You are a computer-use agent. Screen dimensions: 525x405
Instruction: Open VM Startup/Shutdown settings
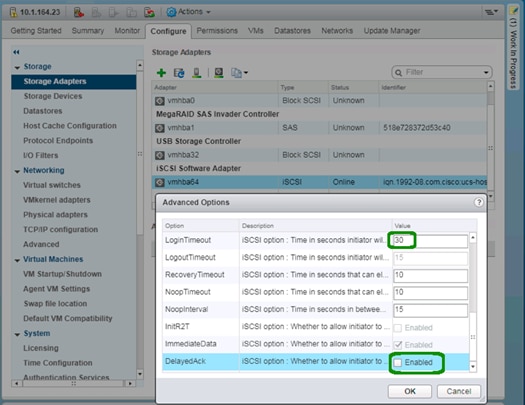coord(62,274)
